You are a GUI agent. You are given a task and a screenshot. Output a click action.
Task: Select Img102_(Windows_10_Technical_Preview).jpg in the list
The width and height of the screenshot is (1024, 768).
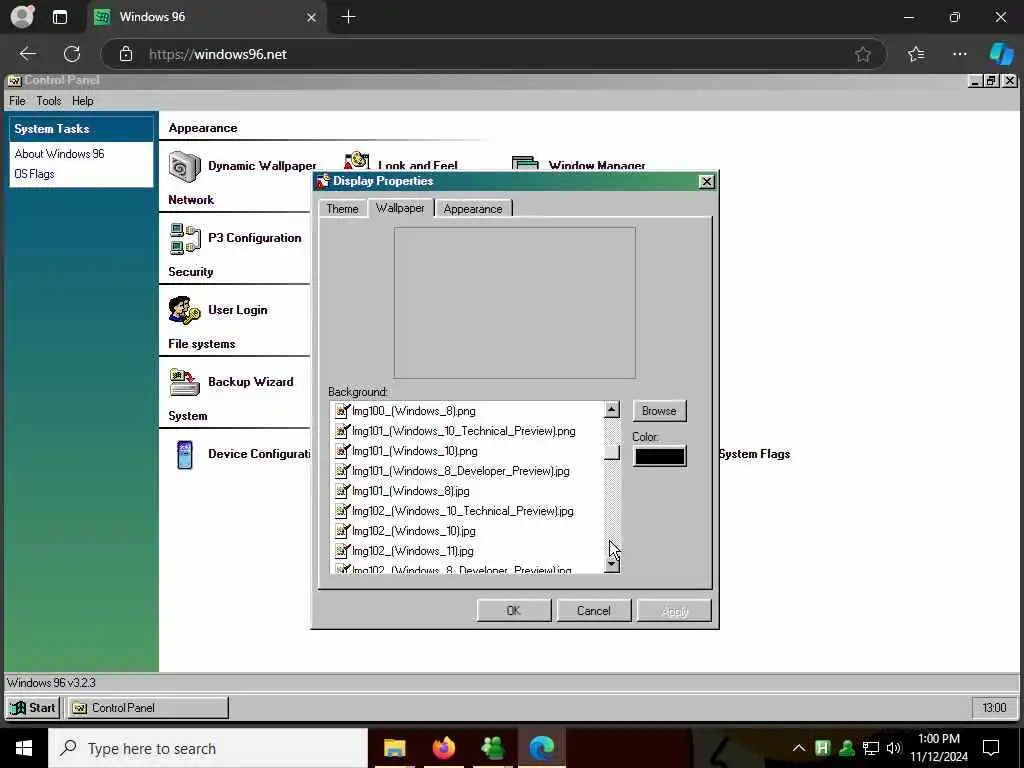(454, 511)
